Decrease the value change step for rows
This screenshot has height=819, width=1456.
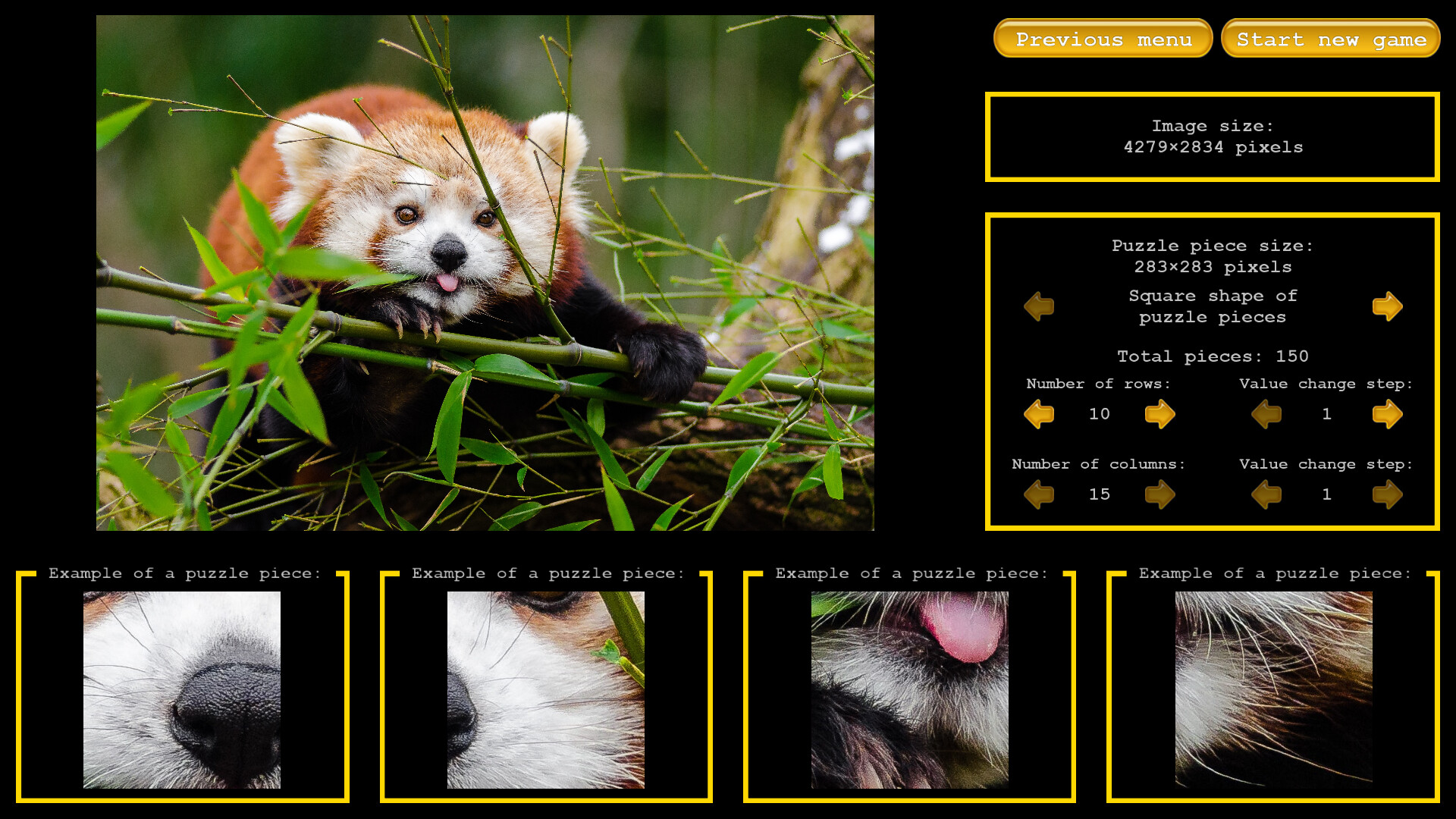pos(1266,414)
